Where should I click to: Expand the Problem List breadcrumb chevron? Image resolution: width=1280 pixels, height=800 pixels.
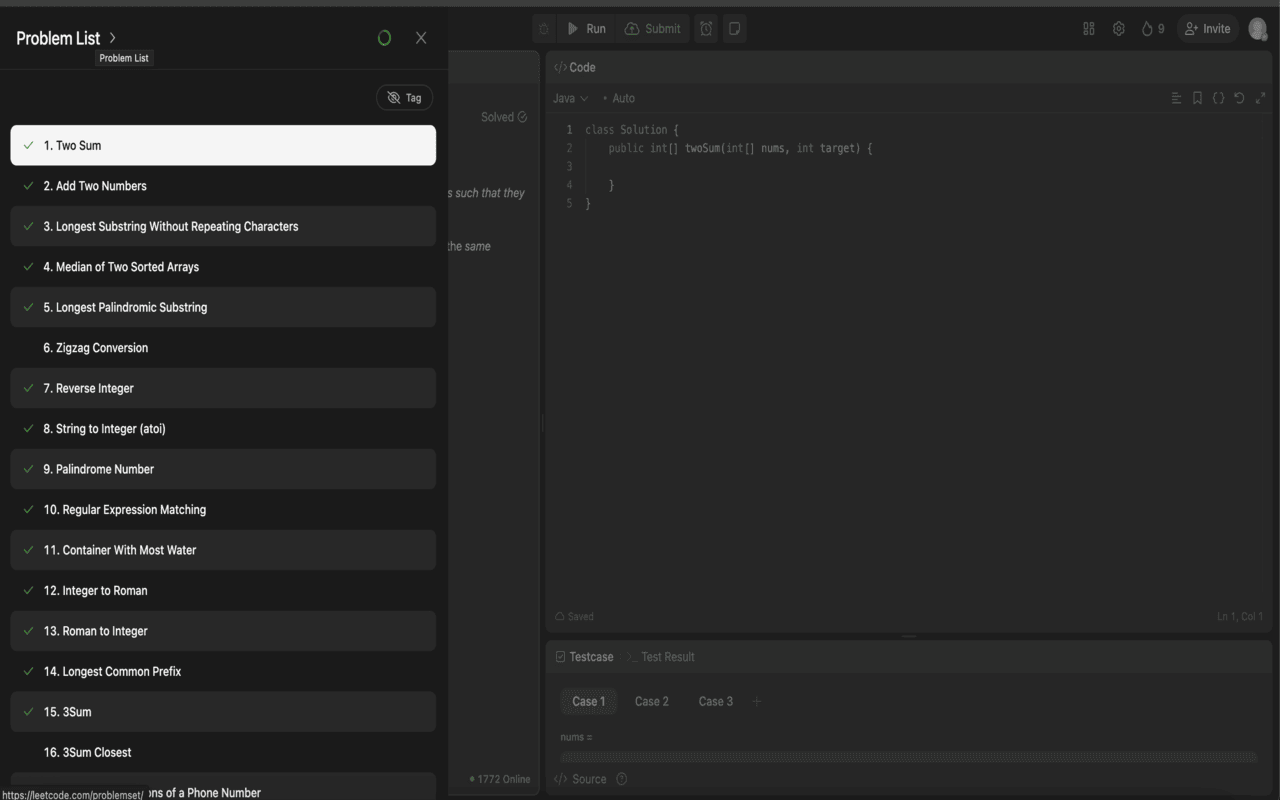[112, 38]
